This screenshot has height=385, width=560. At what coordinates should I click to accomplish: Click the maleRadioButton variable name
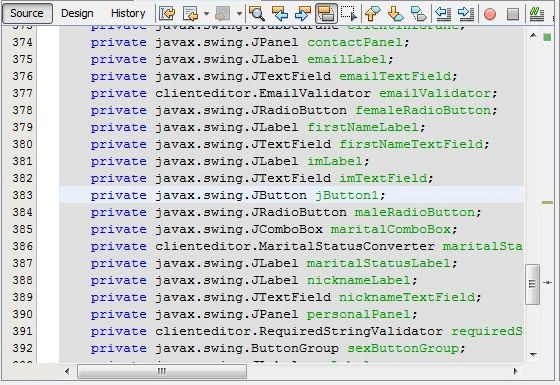pos(415,212)
